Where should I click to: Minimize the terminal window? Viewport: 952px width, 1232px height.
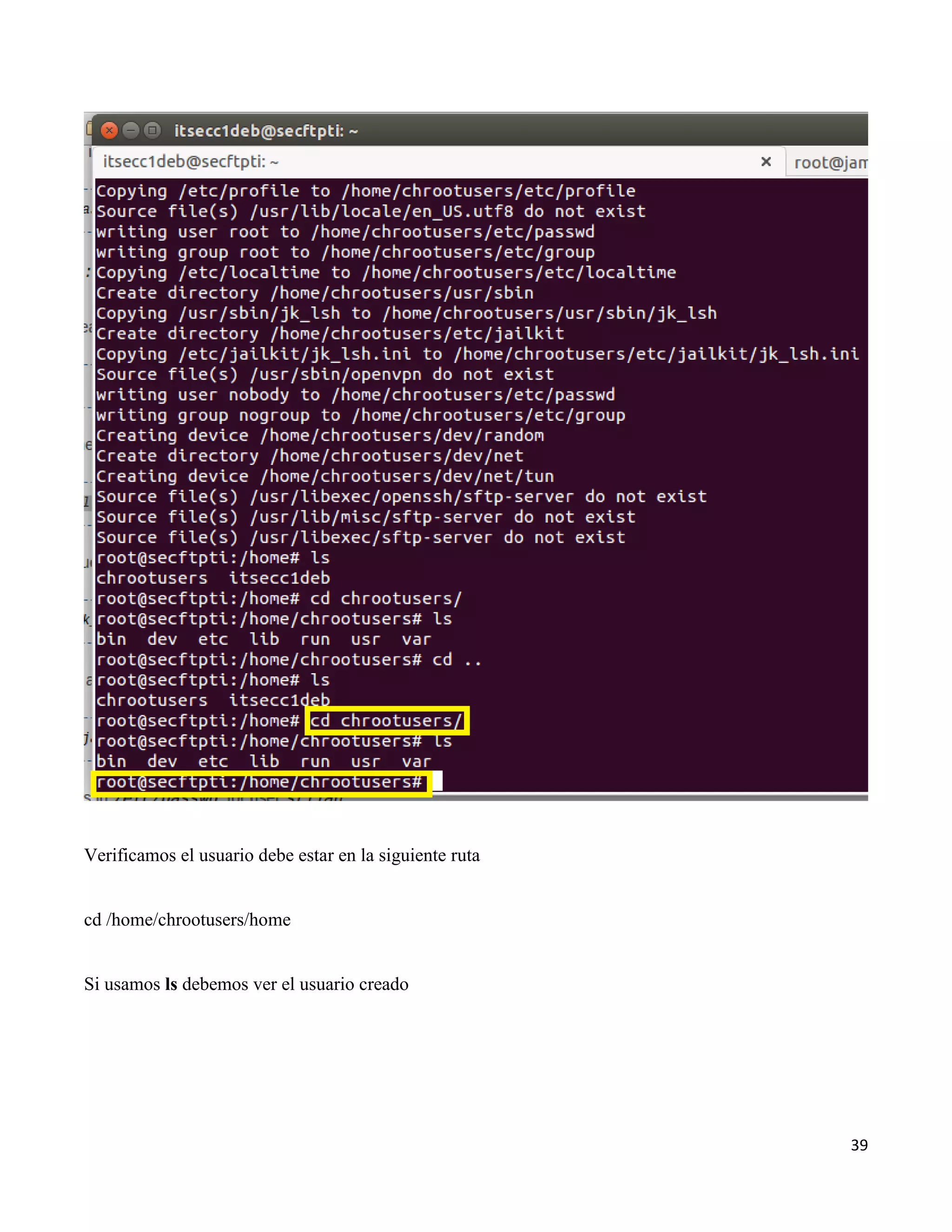tap(131, 131)
